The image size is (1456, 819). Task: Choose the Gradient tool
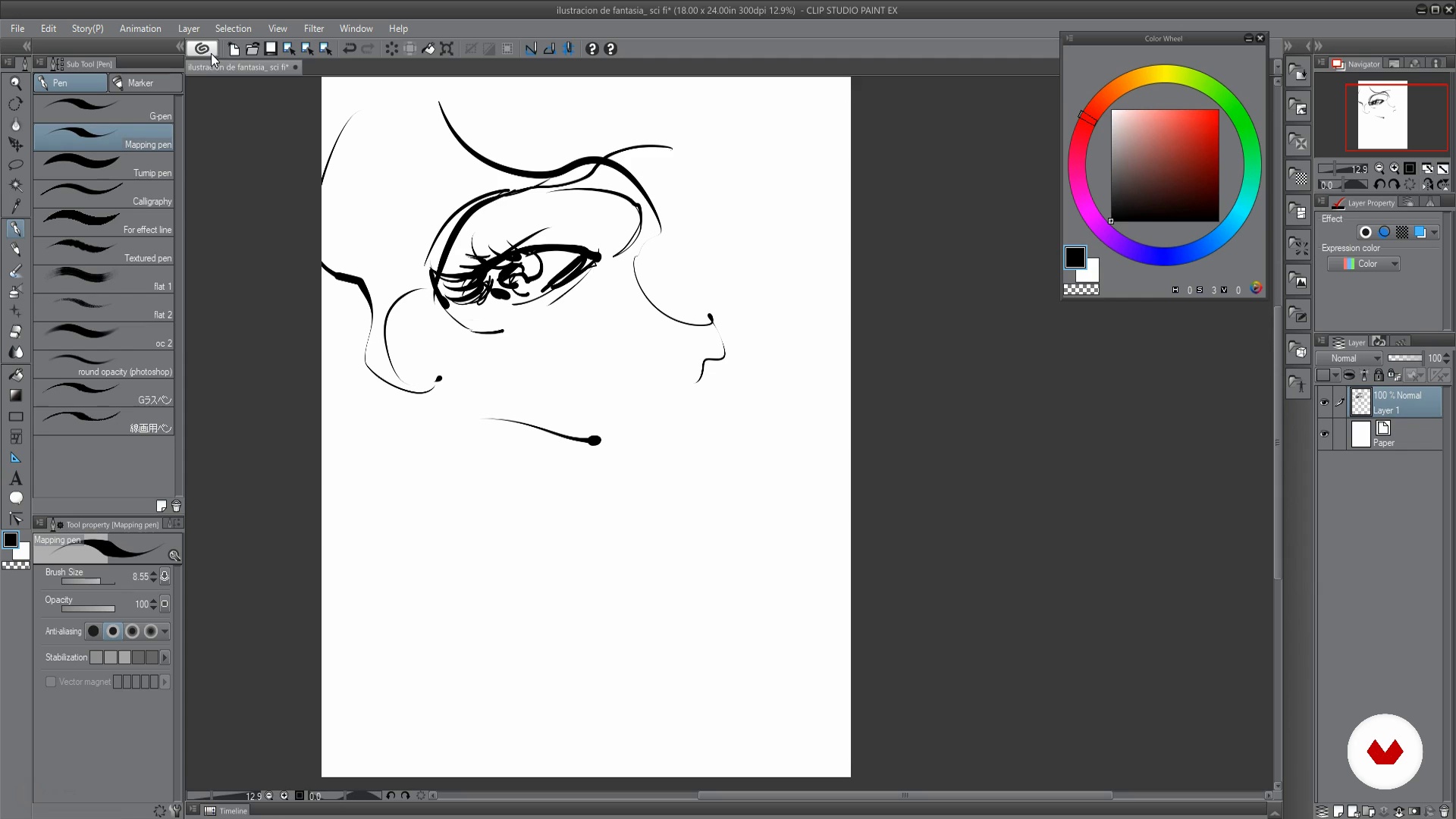[15, 395]
